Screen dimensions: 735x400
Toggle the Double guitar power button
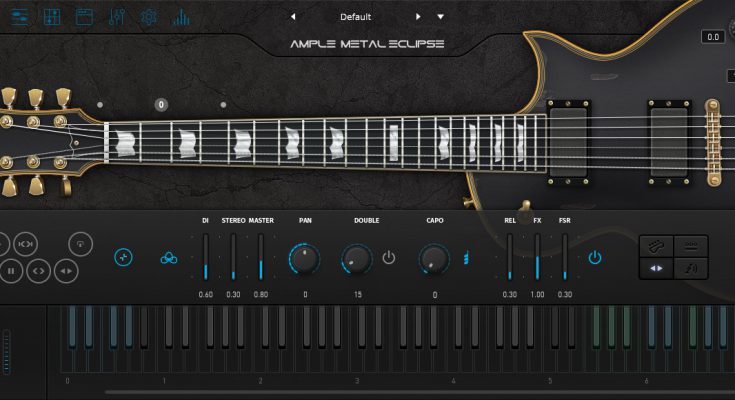tap(388, 258)
